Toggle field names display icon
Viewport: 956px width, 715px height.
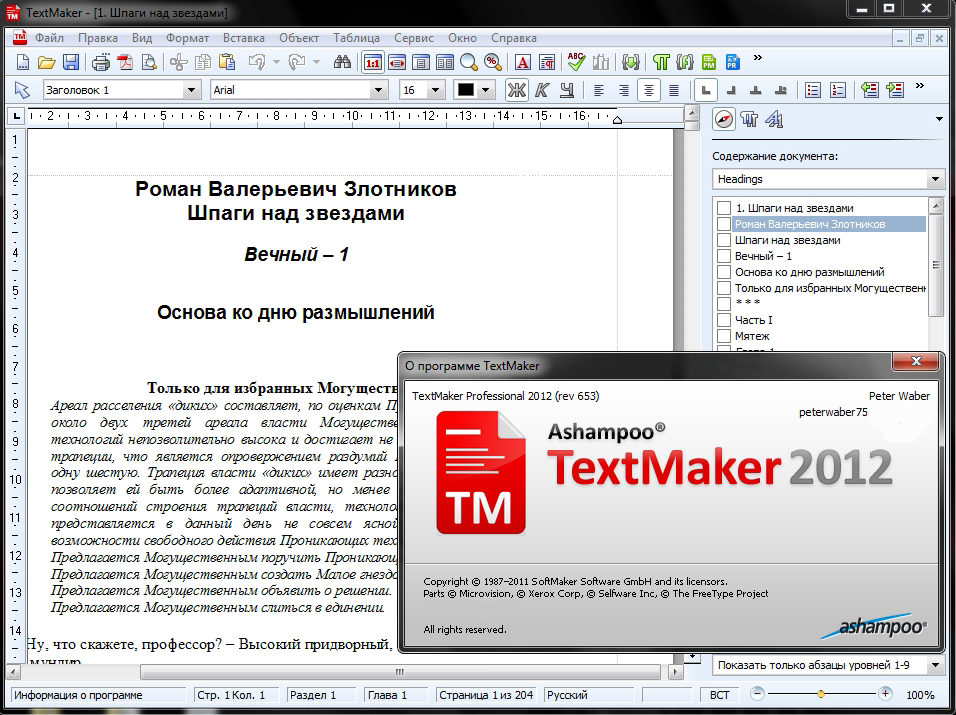coord(685,62)
